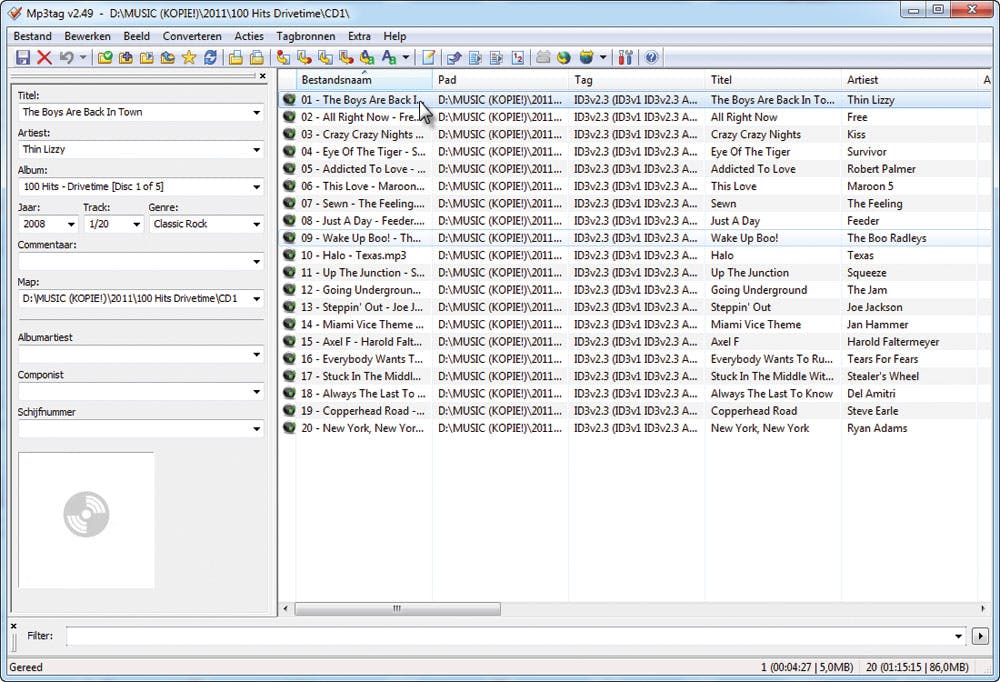Open the Extra menu
The height and width of the screenshot is (682, 1000).
[x=359, y=36]
